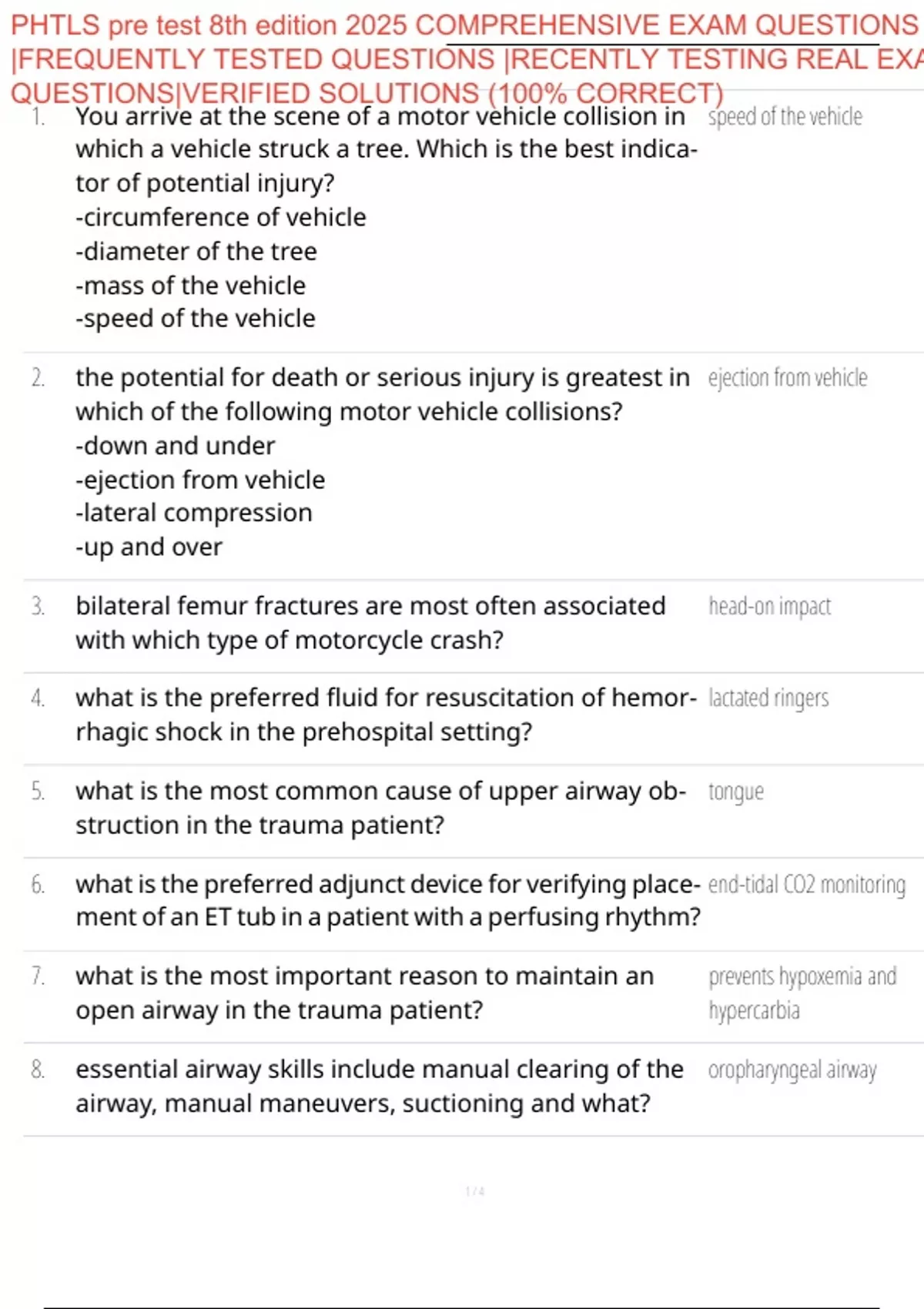Screen dimensions: 924x1309
Task: Click the 'prevents hypoxemia and hypercarbia' answer
Action: [801, 993]
